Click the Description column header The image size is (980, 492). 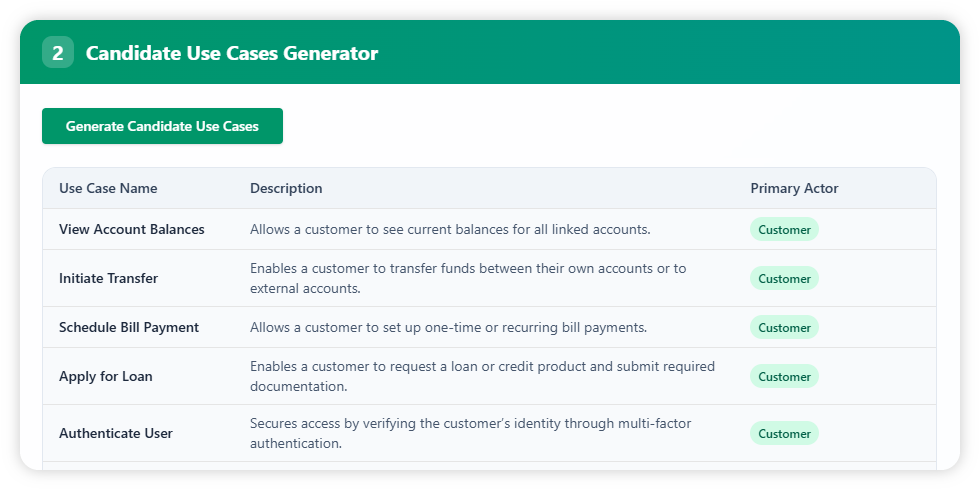286,188
